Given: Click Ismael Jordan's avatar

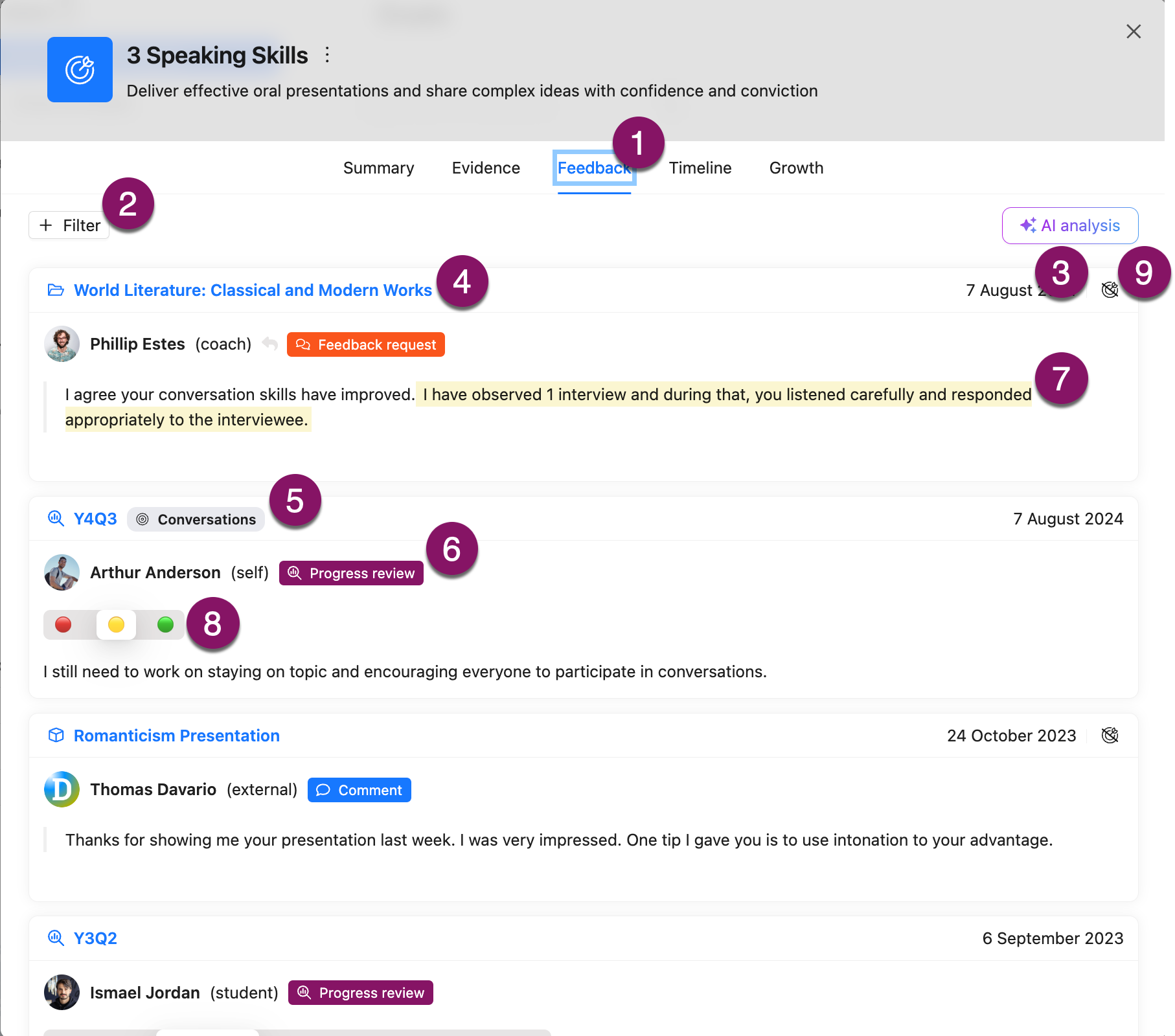Looking at the screenshot, I should click(x=62, y=993).
